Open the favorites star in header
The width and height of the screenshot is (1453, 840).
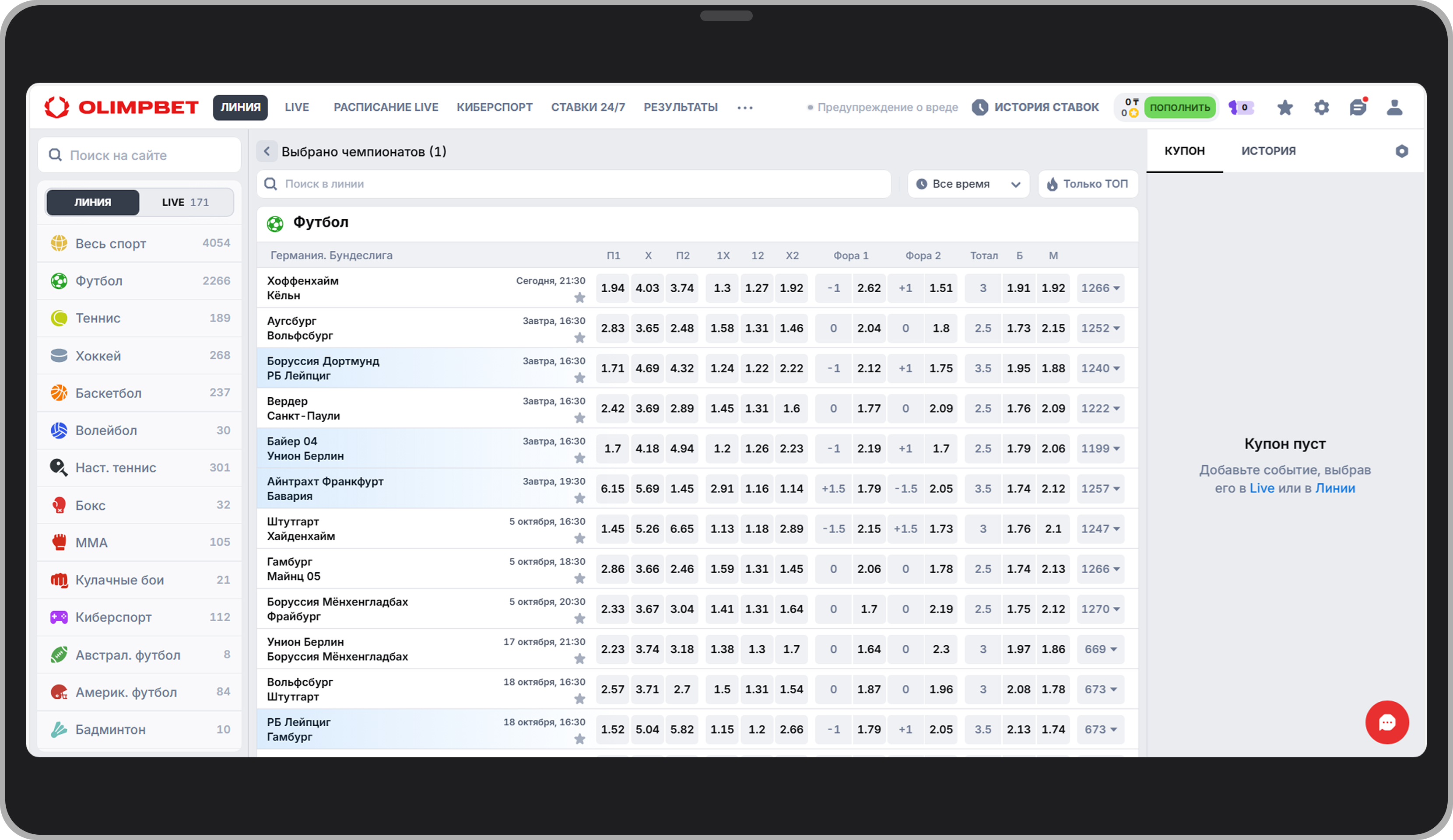point(1285,108)
